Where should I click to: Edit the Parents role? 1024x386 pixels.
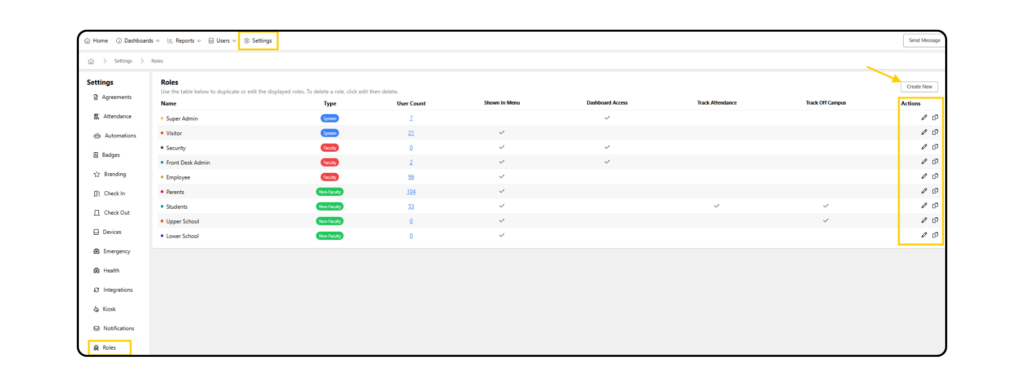[x=923, y=191]
